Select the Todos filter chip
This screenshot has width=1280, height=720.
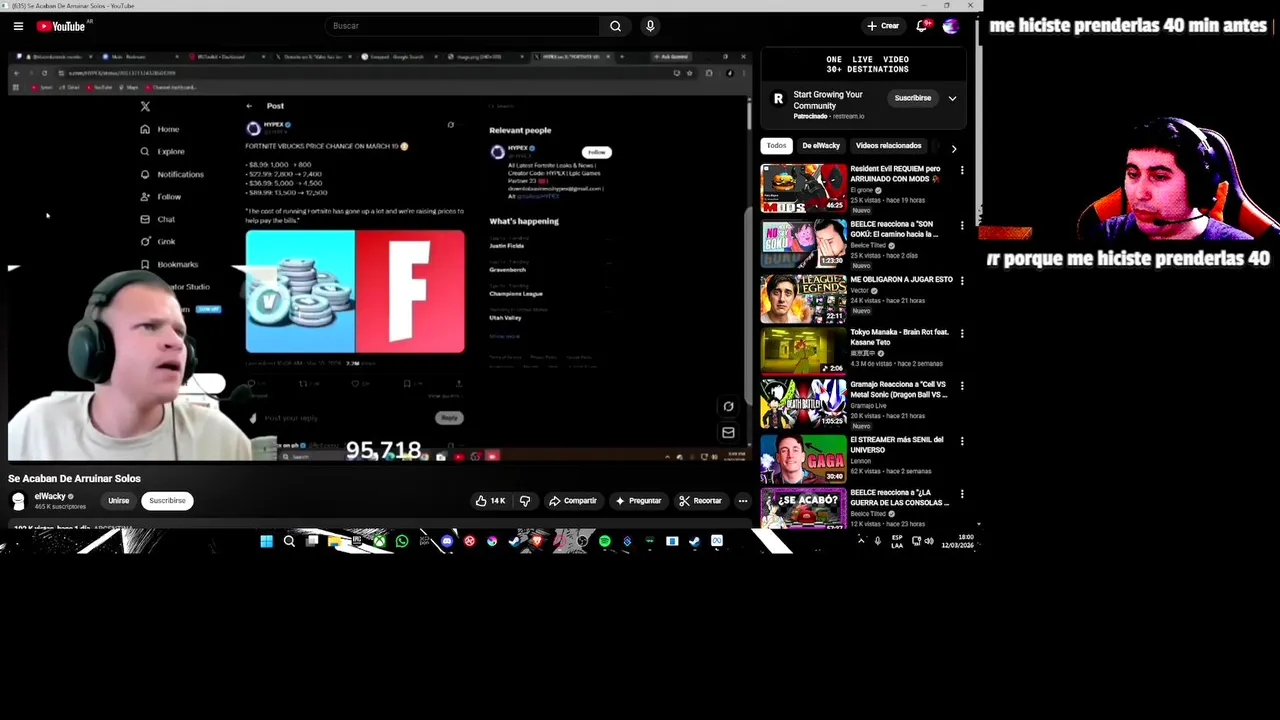pos(777,146)
